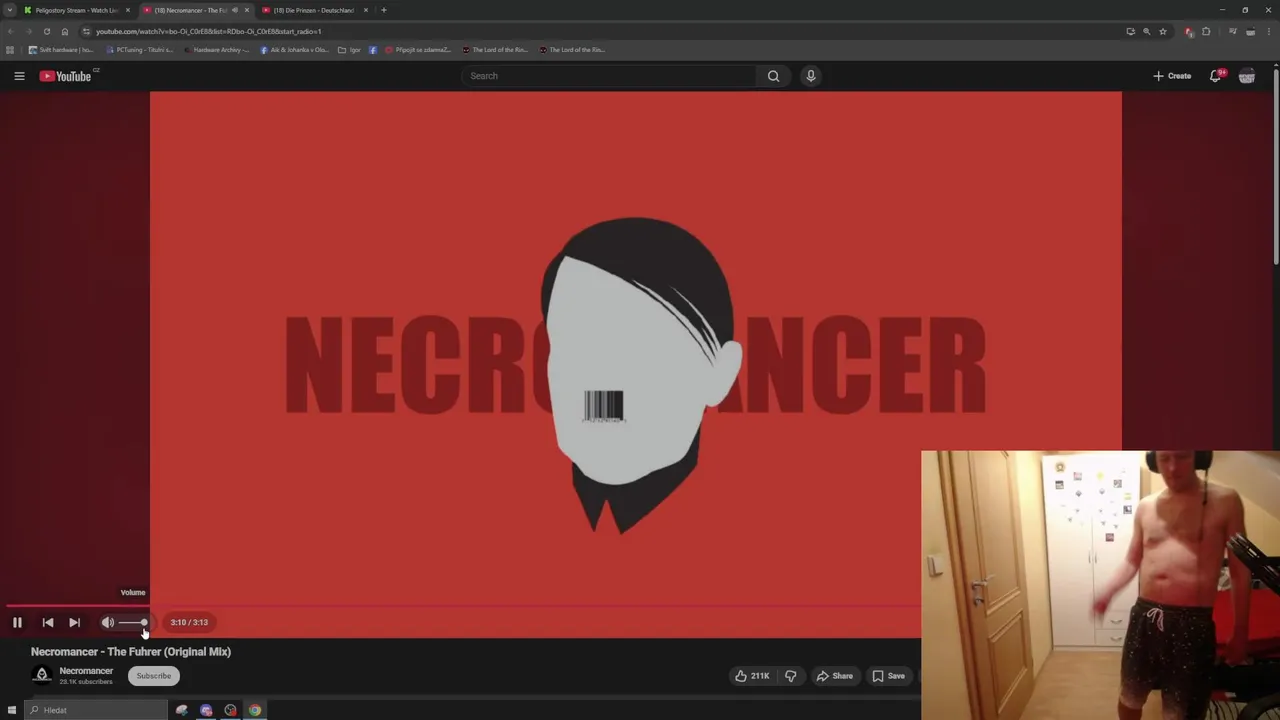Open Aik & Johanka Facebook bookmark

294,50
